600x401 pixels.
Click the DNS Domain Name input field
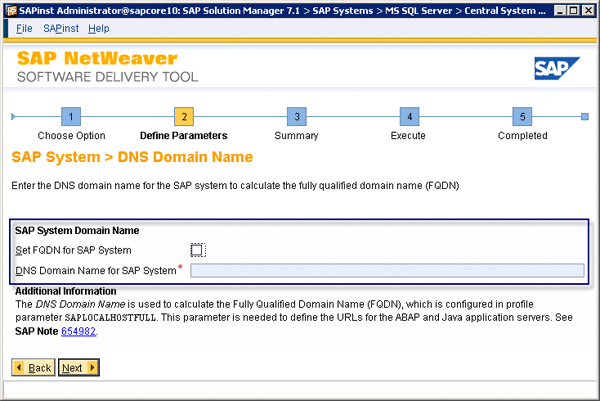tap(387, 270)
